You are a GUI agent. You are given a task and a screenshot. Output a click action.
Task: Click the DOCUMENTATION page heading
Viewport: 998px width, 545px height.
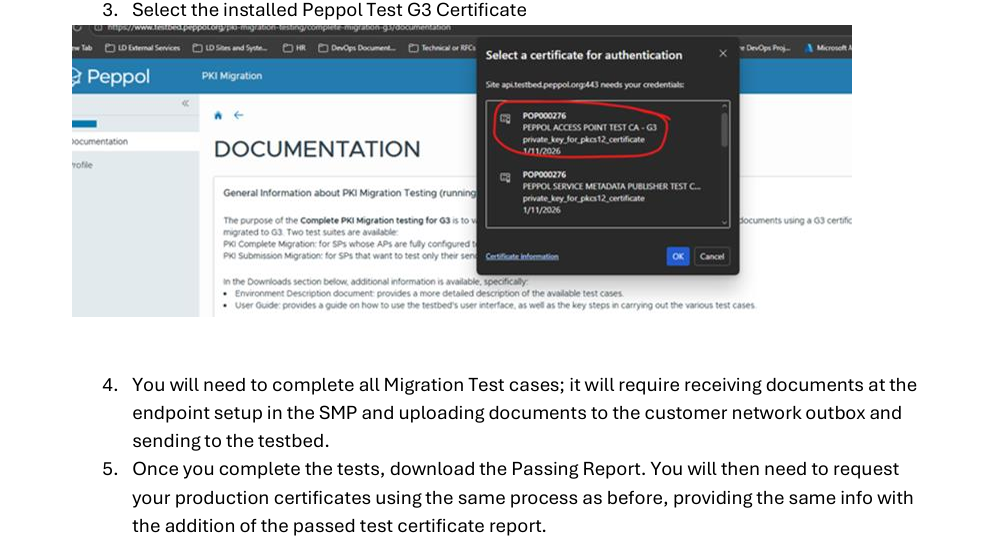pyautogui.click(x=317, y=149)
